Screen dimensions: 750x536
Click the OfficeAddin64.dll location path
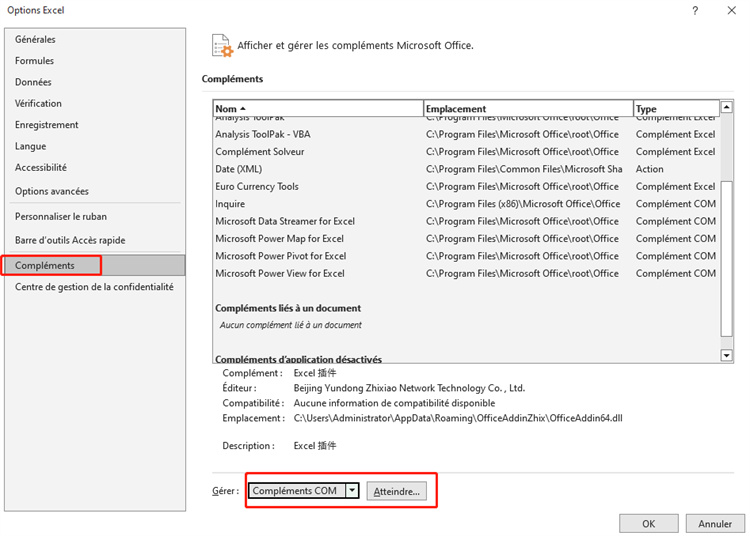pyautogui.click(x=458, y=418)
